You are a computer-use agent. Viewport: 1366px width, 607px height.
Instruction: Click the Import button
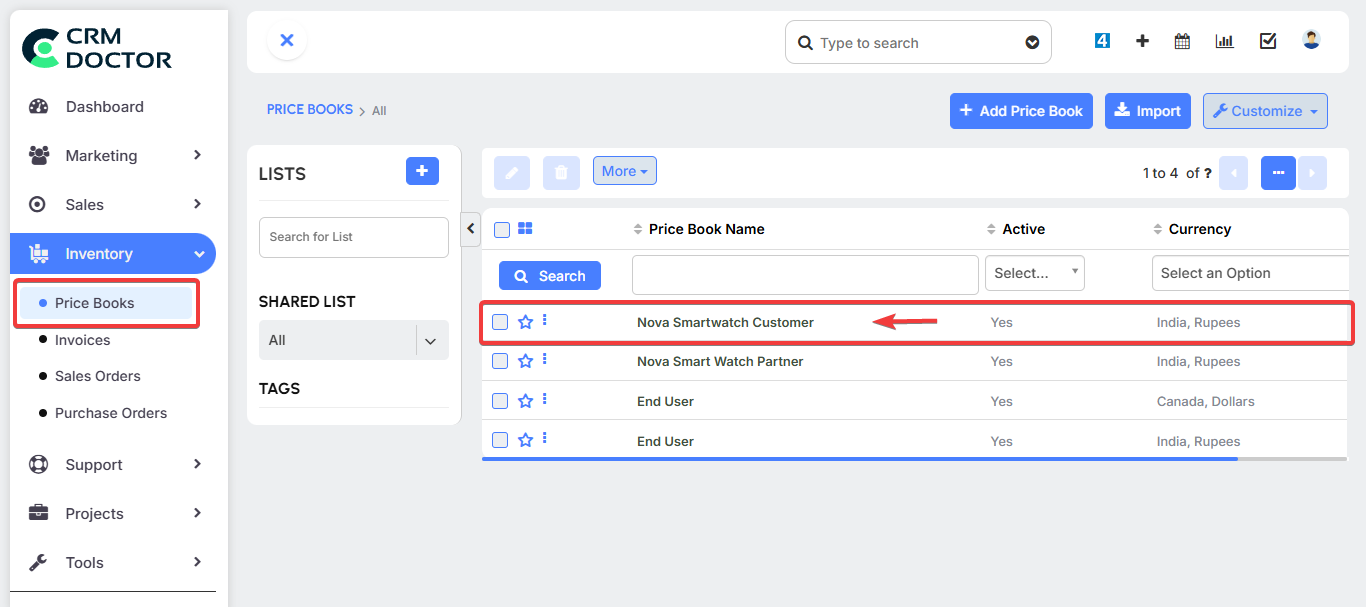click(x=1148, y=111)
